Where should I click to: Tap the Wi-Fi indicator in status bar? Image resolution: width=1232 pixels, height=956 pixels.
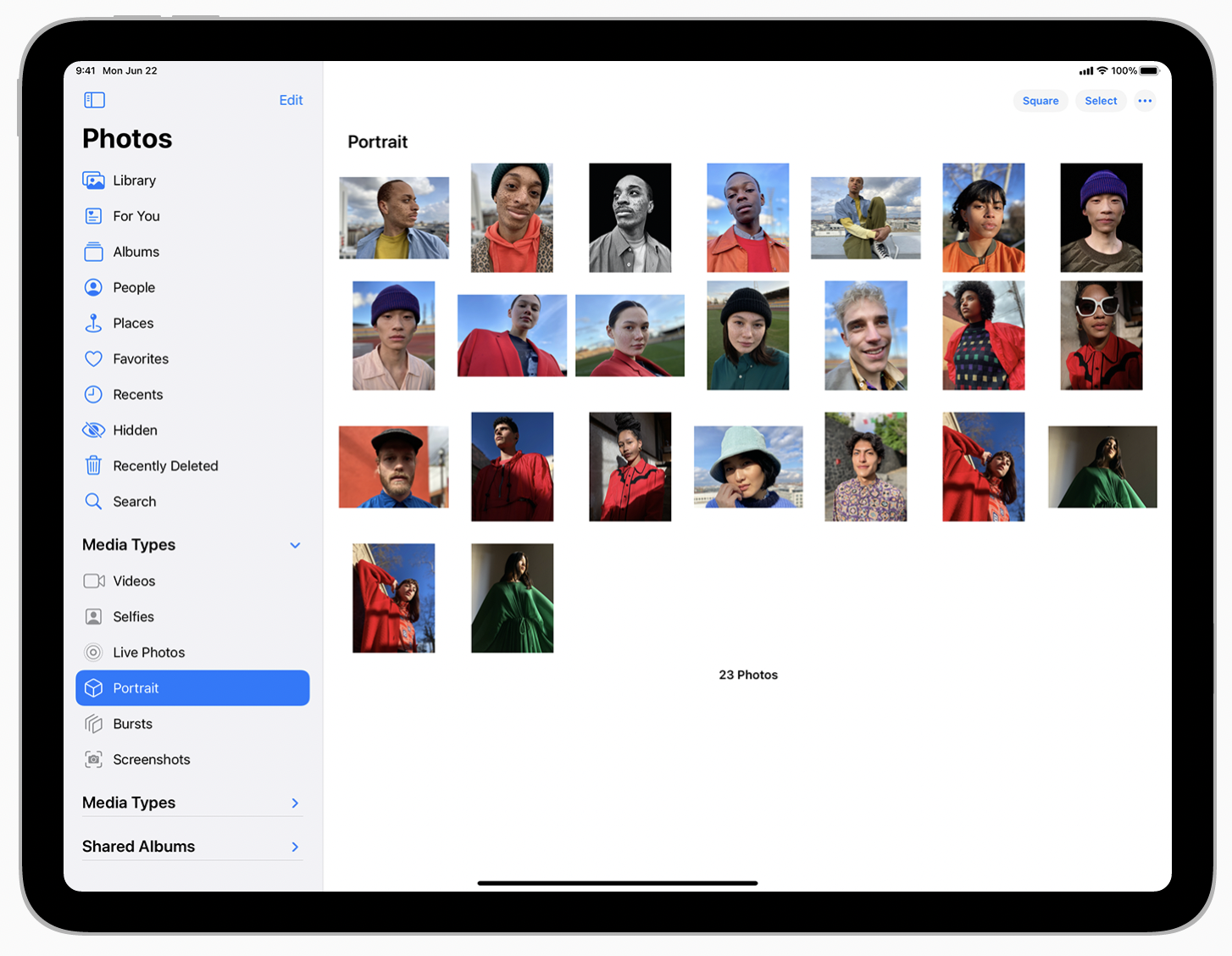coord(1102,70)
